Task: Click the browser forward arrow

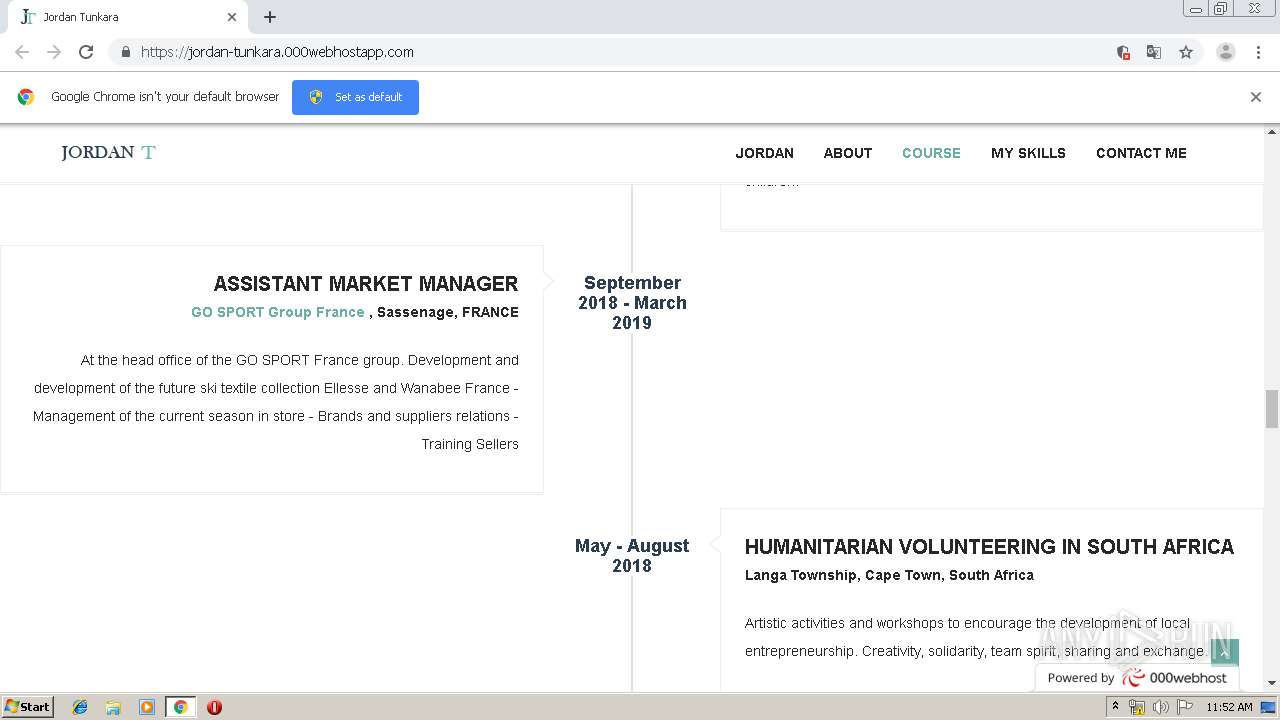Action: (x=54, y=52)
